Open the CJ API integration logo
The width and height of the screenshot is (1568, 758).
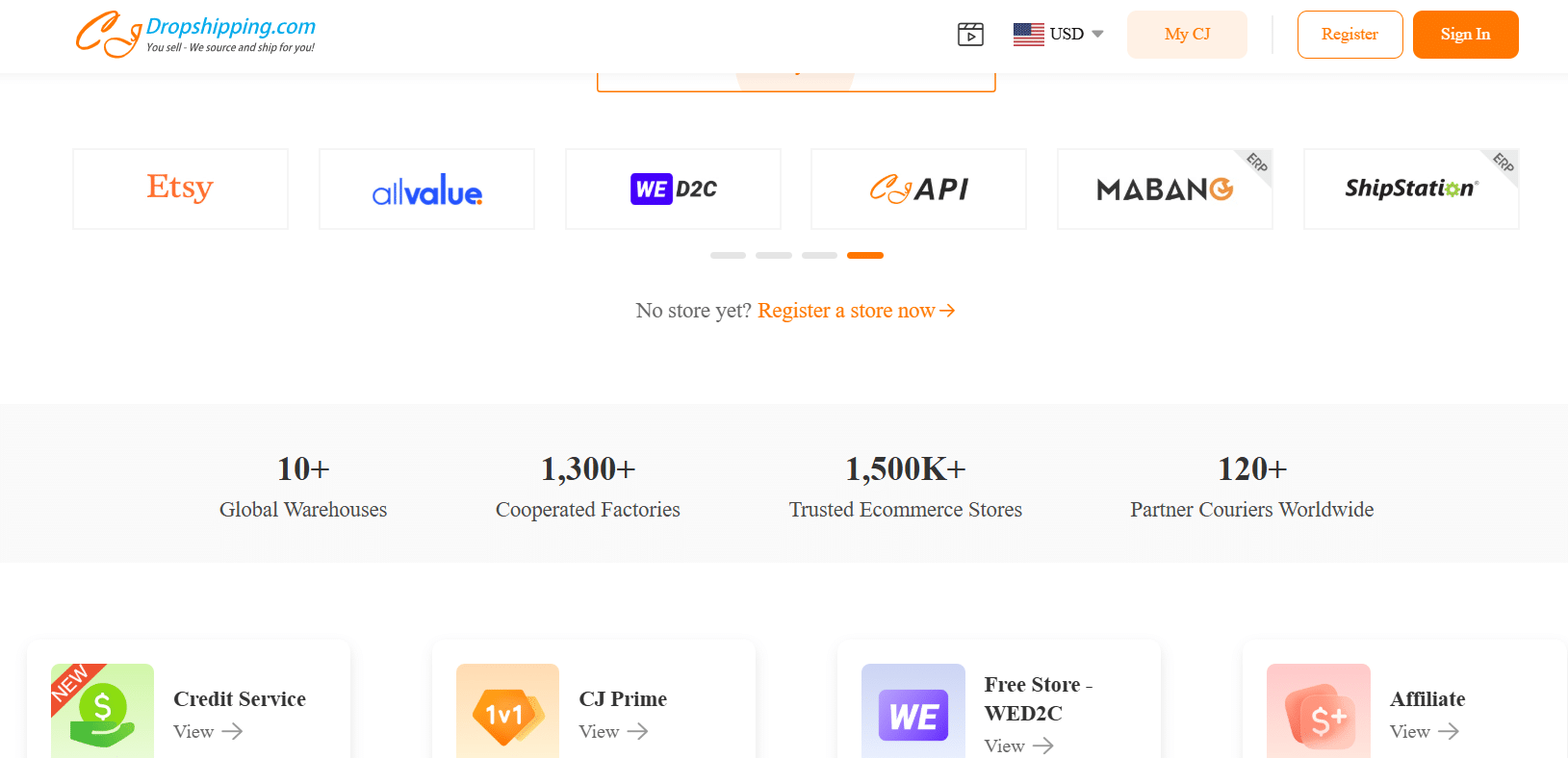click(917, 189)
